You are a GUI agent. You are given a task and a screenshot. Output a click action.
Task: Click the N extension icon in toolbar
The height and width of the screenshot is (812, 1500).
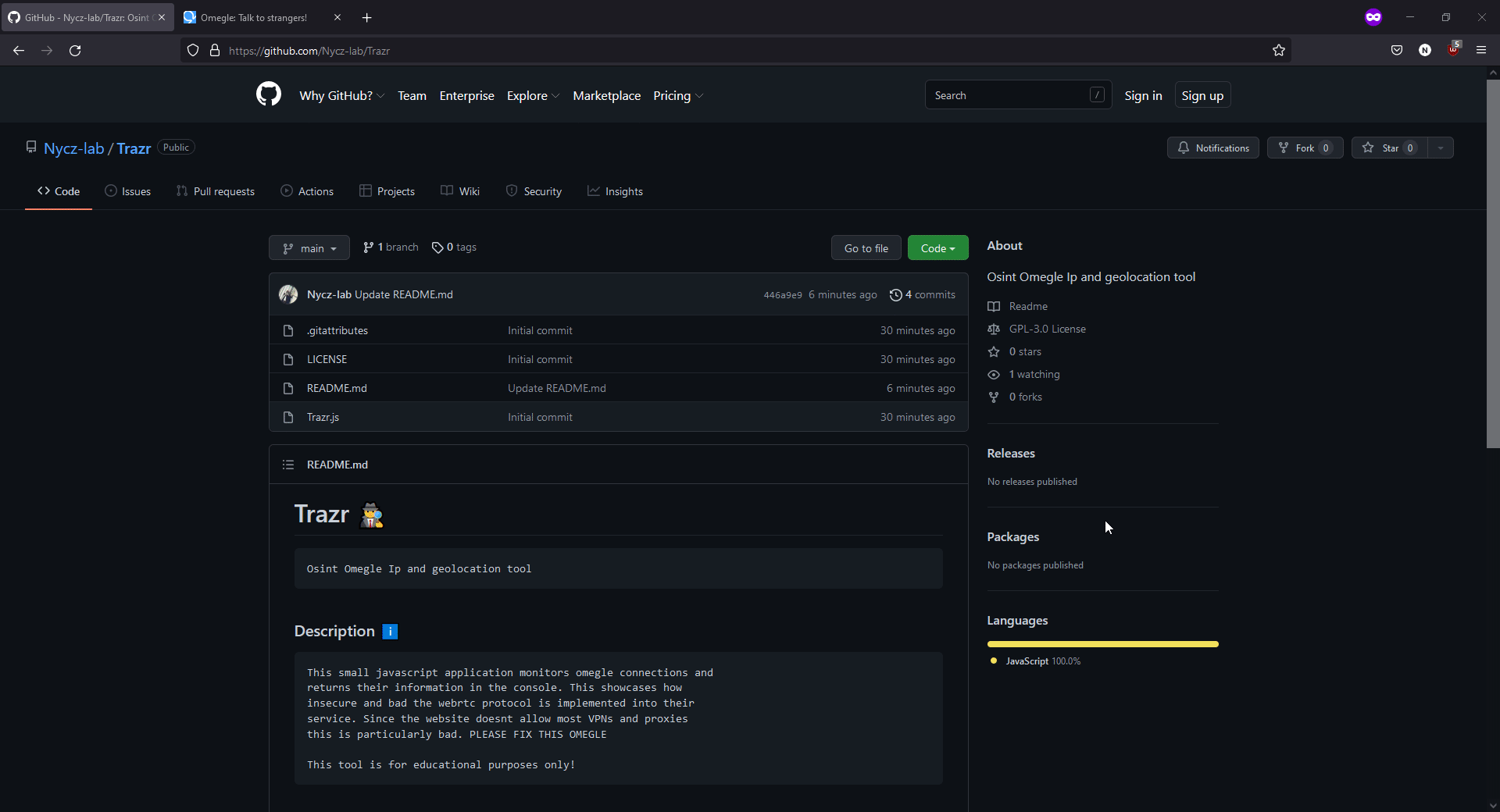pos(1425,50)
